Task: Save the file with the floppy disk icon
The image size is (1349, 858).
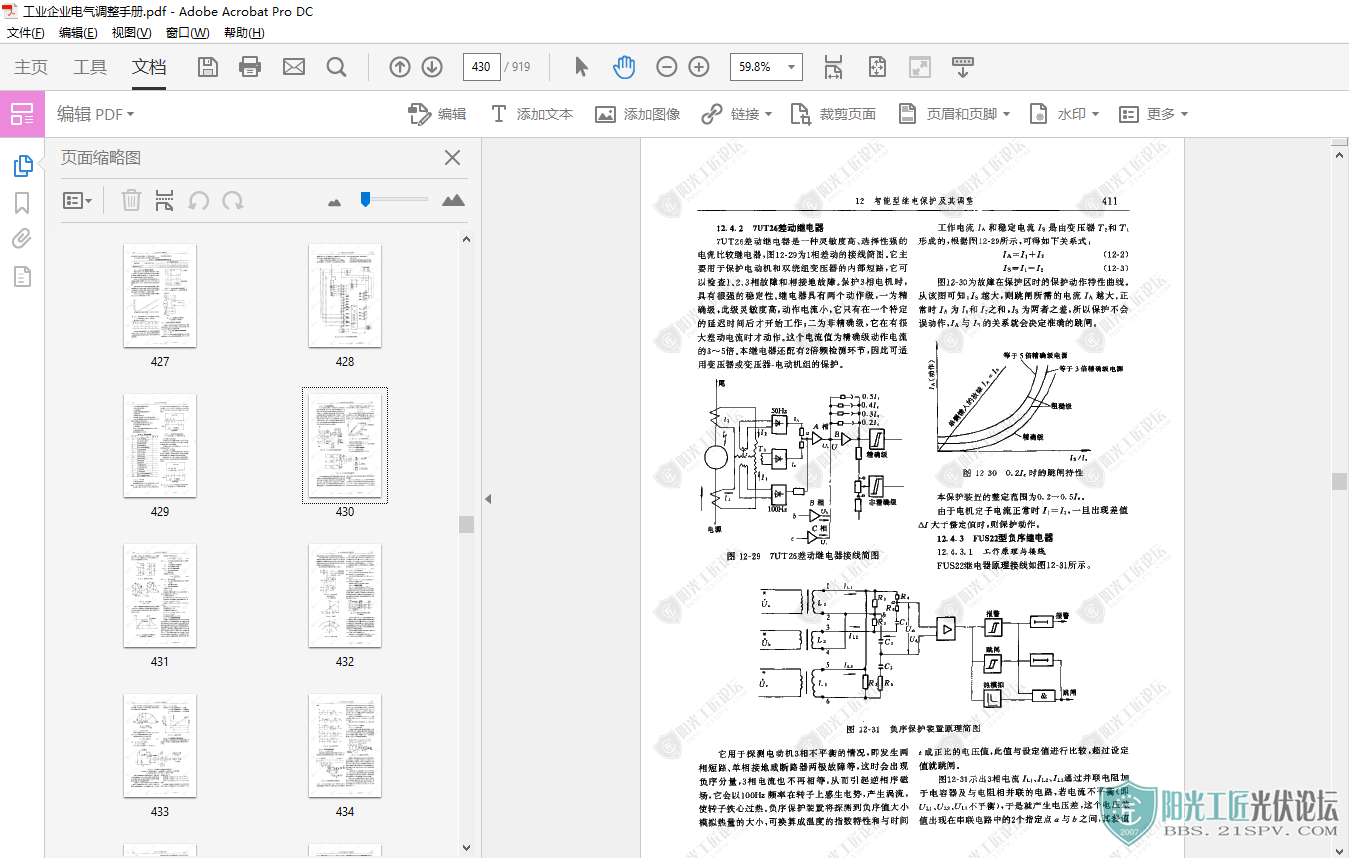Action: click(x=208, y=67)
